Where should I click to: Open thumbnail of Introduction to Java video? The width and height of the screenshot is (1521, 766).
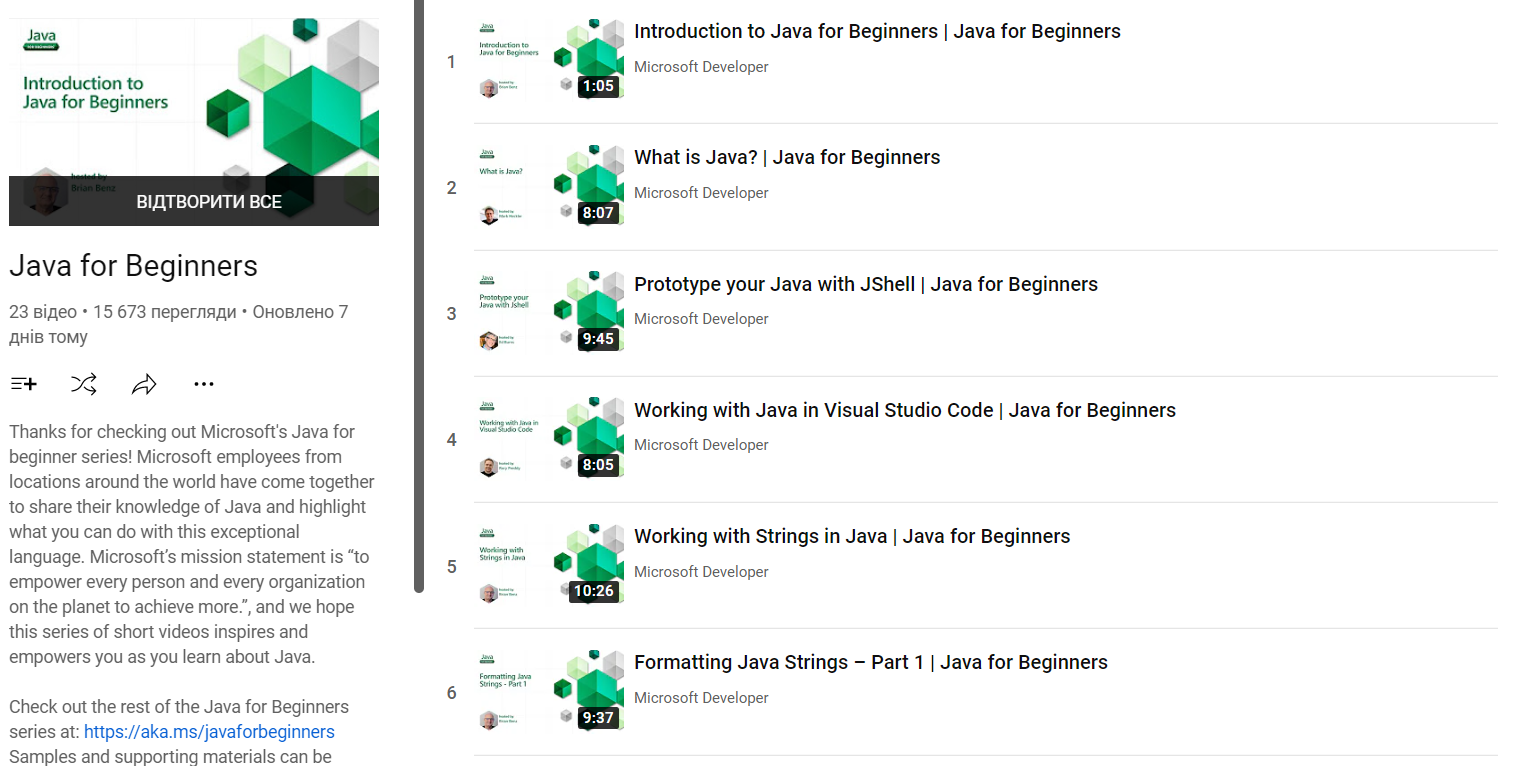click(x=549, y=59)
